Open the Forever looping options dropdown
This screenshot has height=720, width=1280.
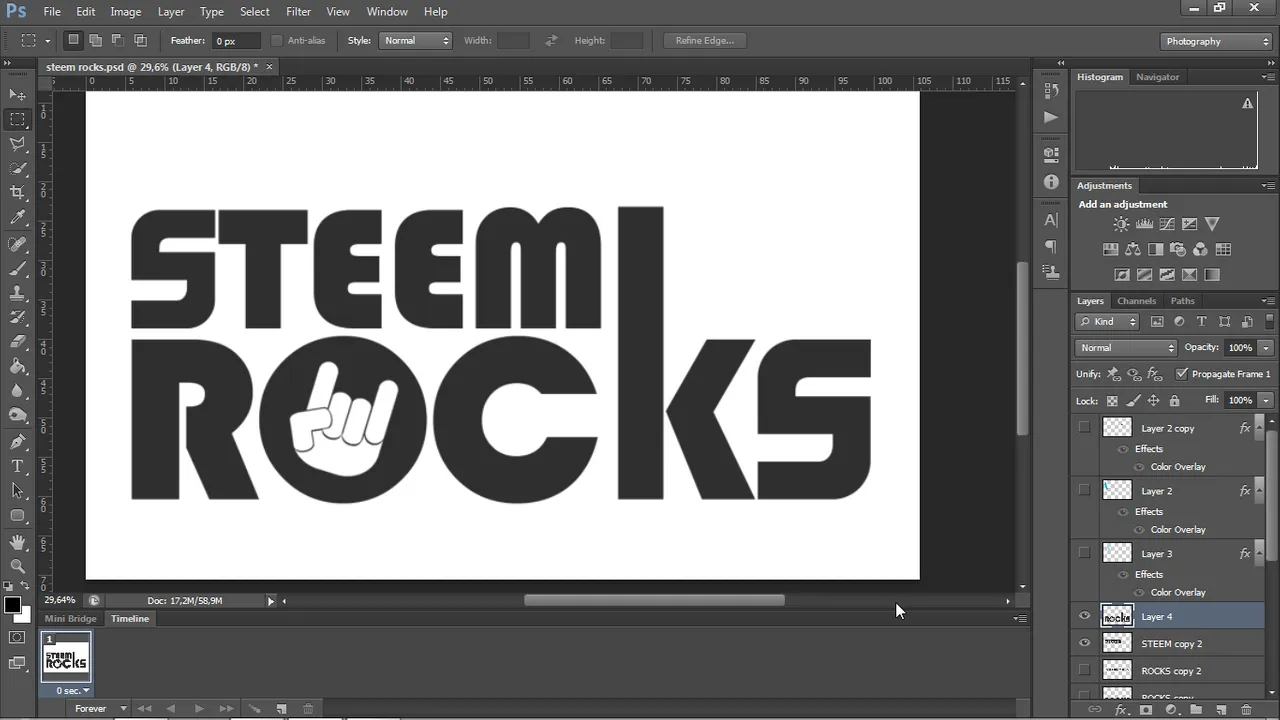[102, 709]
